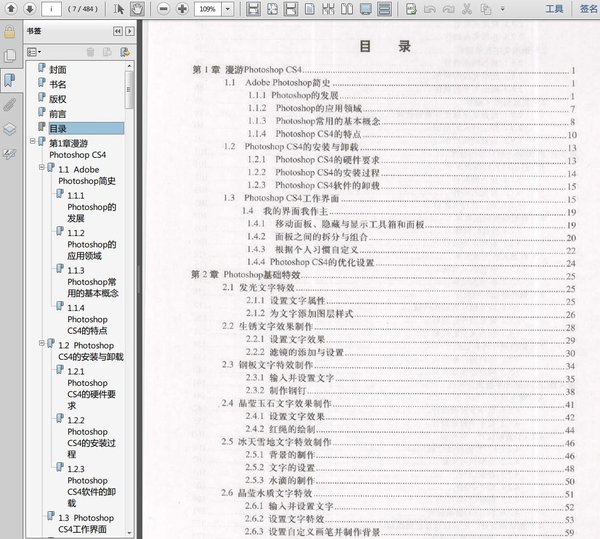This screenshot has height=539, width=600.
Task: Click the copy pages icon in toolbar
Action: click(486, 9)
